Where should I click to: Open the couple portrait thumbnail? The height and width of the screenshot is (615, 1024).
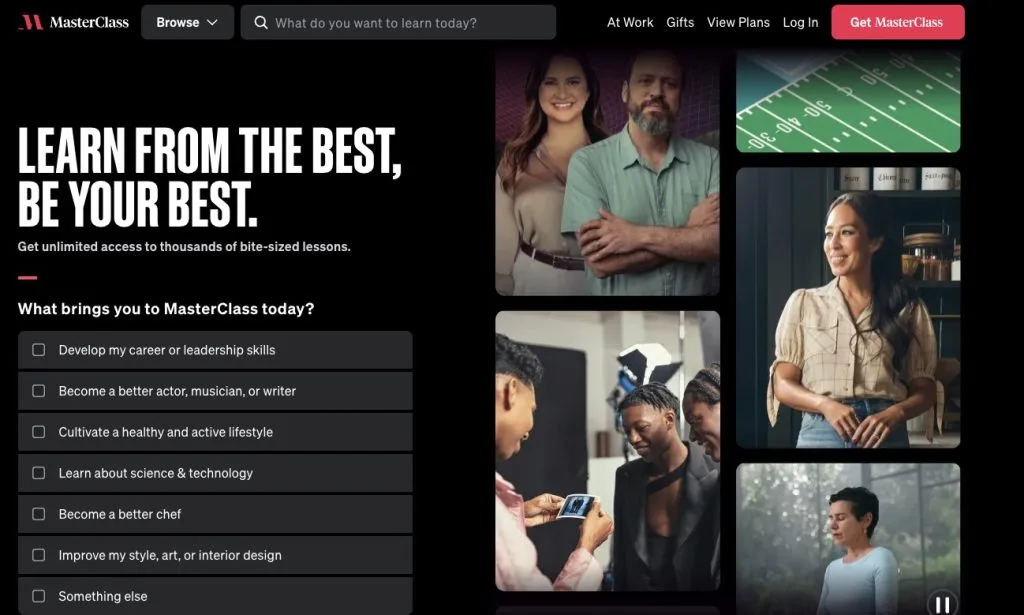(x=607, y=174)
